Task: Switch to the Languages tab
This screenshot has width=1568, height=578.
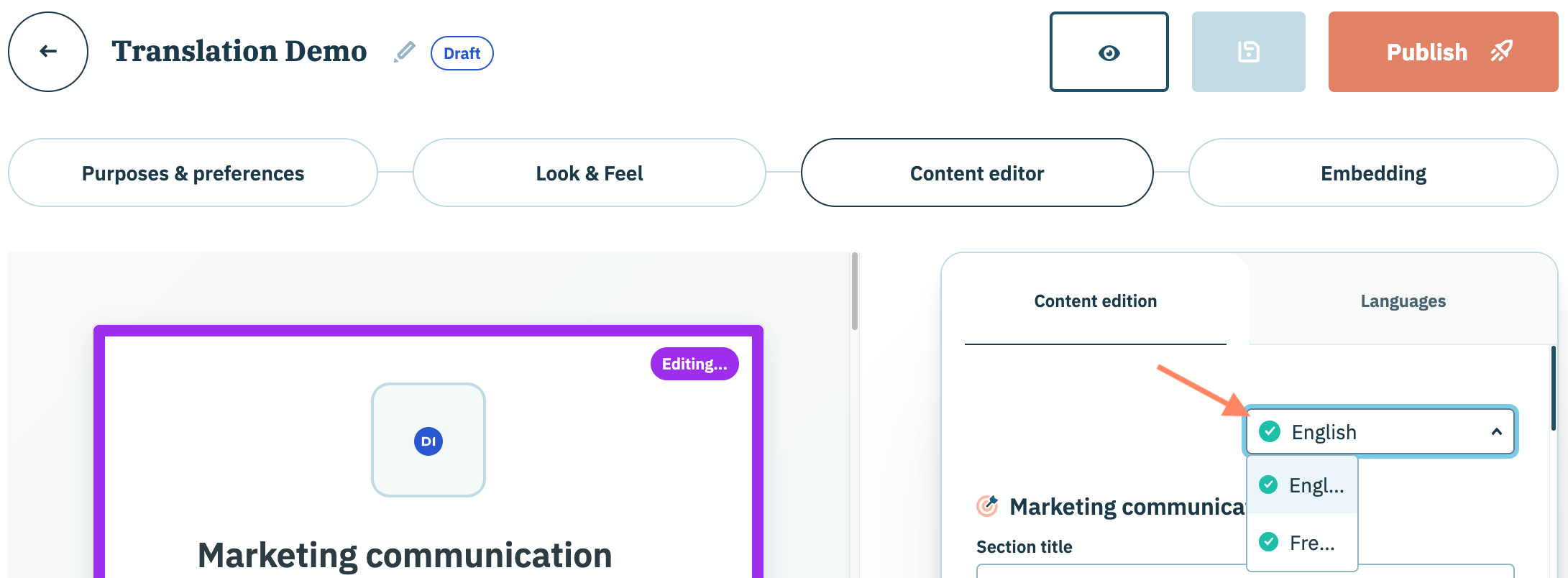Action: [x=1403, y=301]
